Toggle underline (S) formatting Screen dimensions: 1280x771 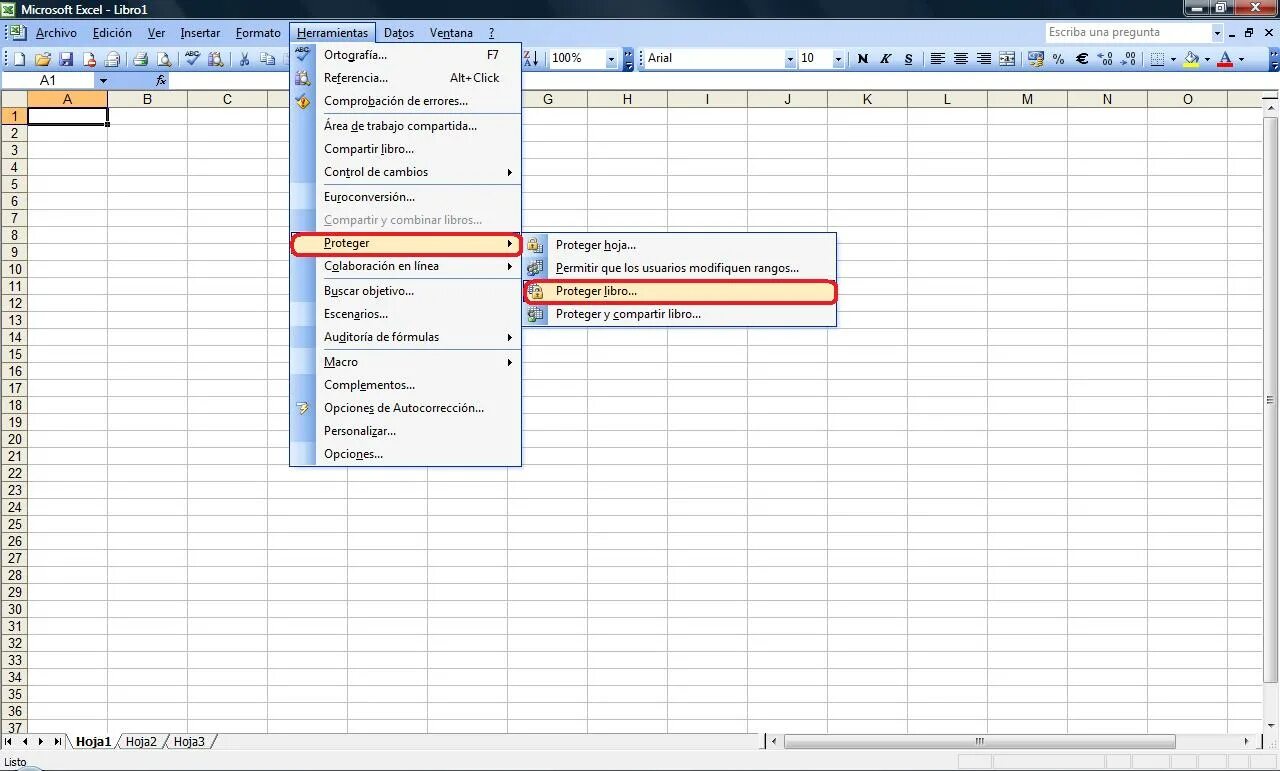(x=908, y=59)
